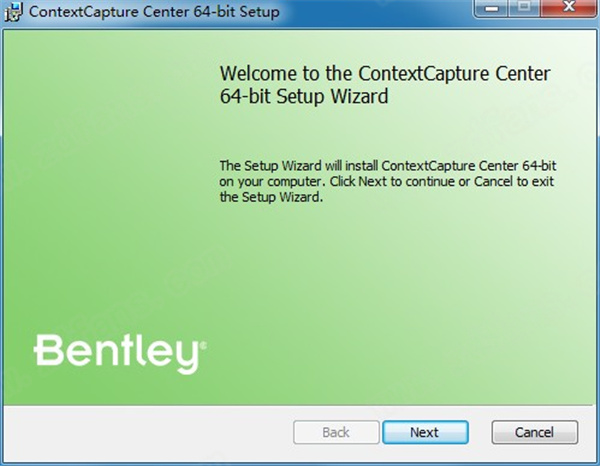600x466 pixels.
Task: Click the disabled Back button
Action: point(336,432)
